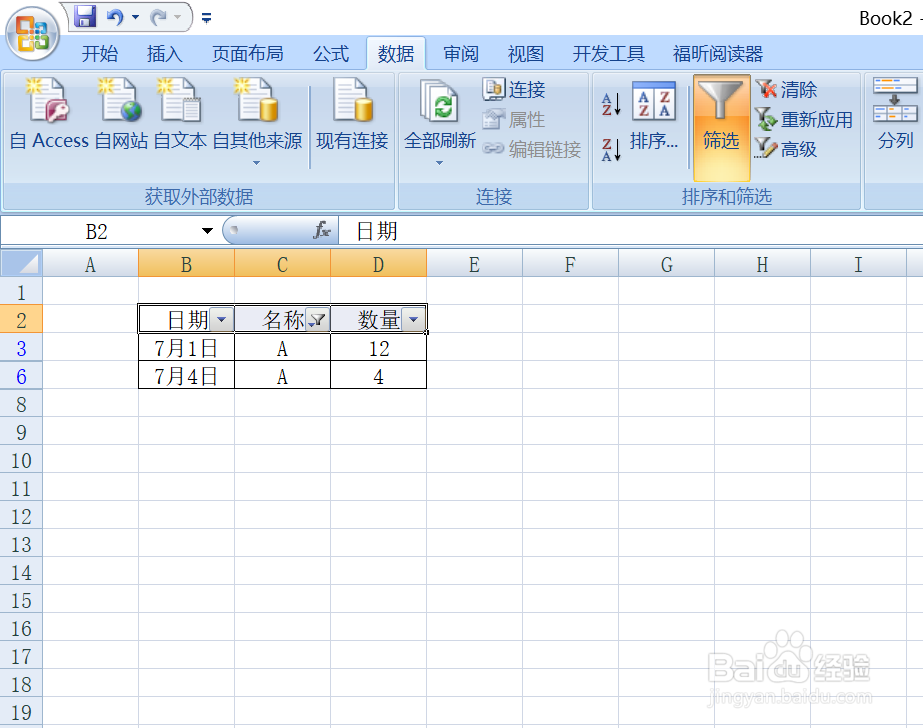The height and width of the screenshot is (728, 923).
Task: Switch to the 插入 tab
Action: click(164, 54)
